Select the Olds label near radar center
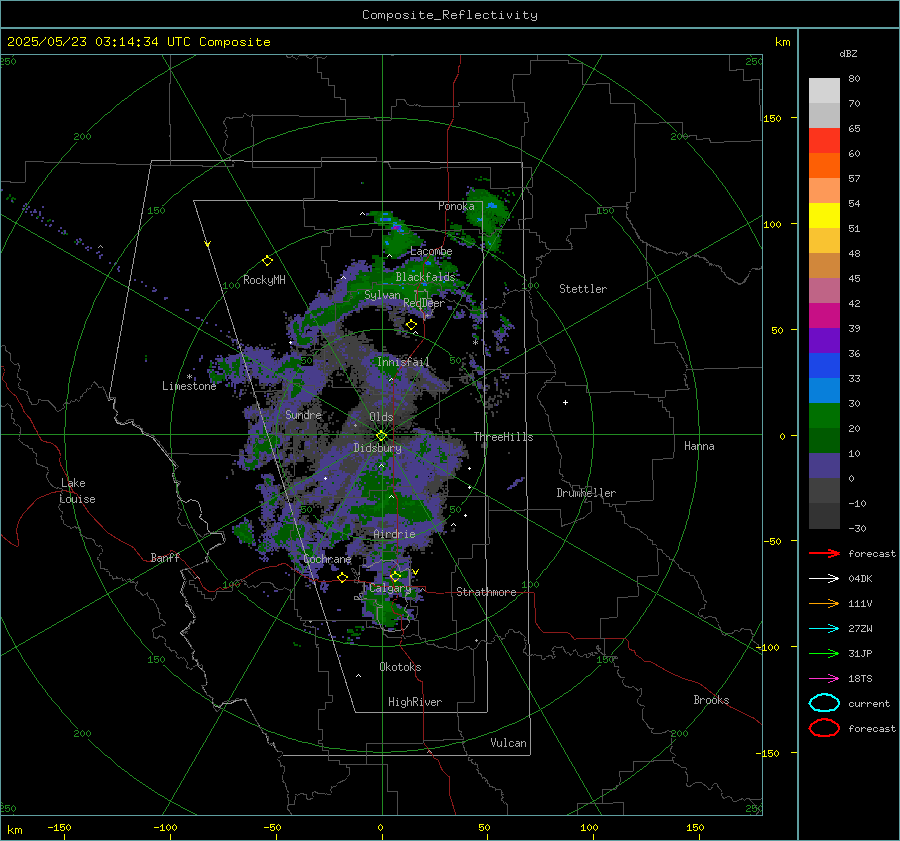The height and width of the screenshot is (841, 900). click(x=381, y=417)
